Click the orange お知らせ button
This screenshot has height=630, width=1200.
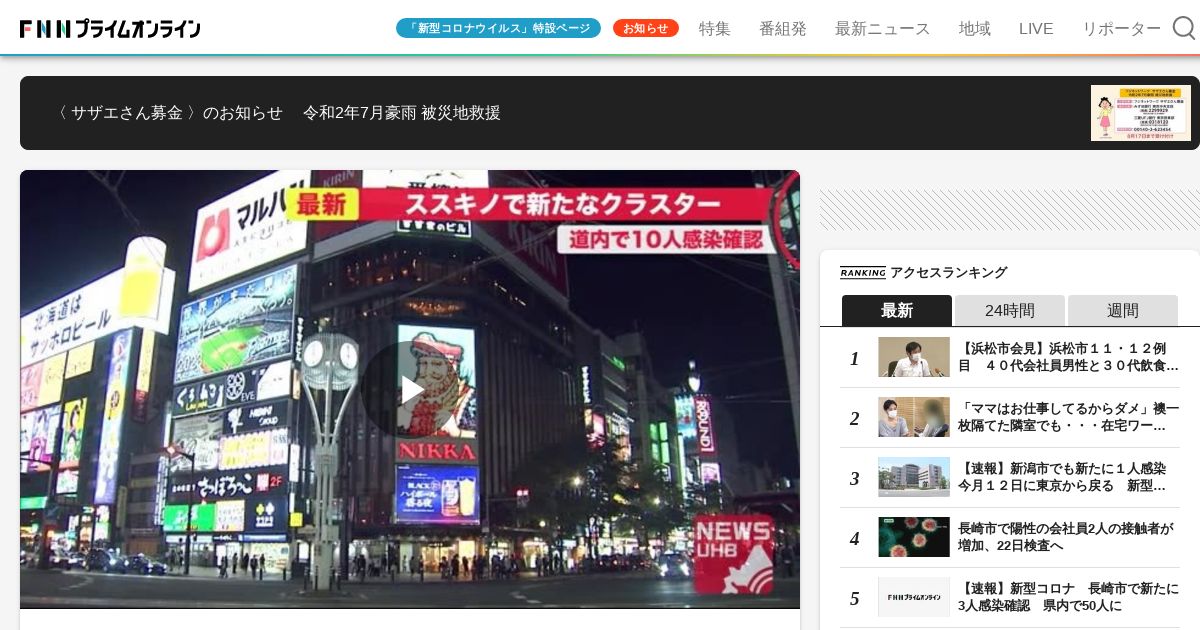646,28
